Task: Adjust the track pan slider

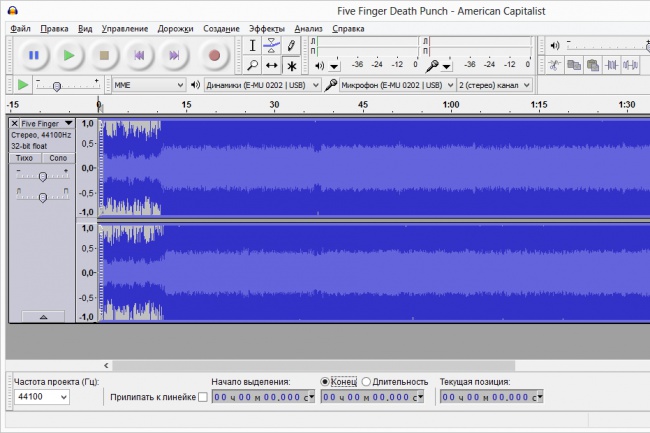Action: [42, 198]
